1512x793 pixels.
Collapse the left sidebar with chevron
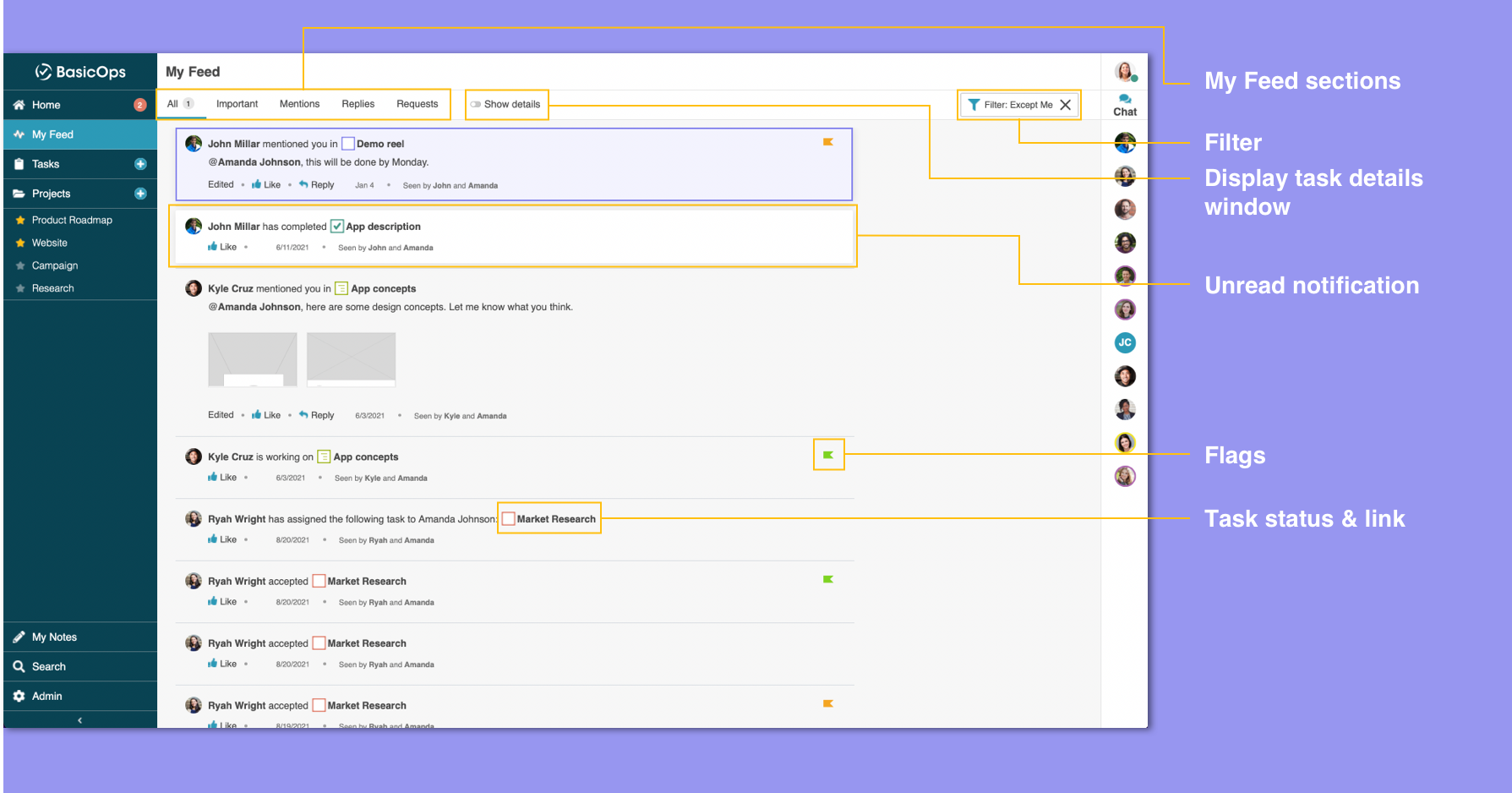click(x=79, y=720)
